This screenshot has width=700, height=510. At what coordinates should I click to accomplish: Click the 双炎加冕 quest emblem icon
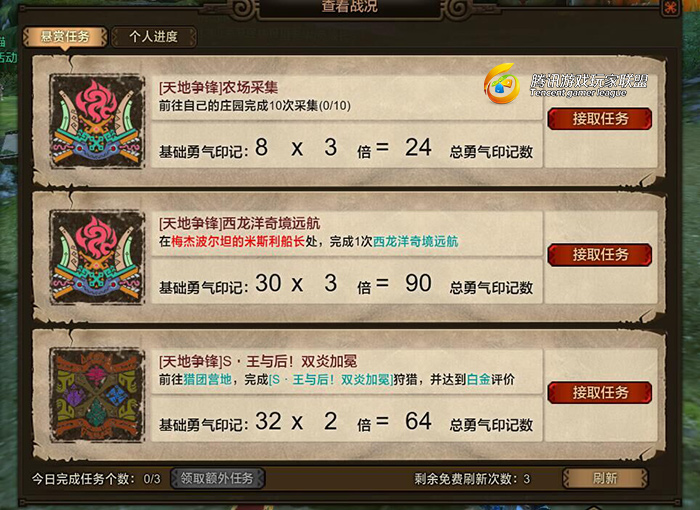[x=97, y=396]
